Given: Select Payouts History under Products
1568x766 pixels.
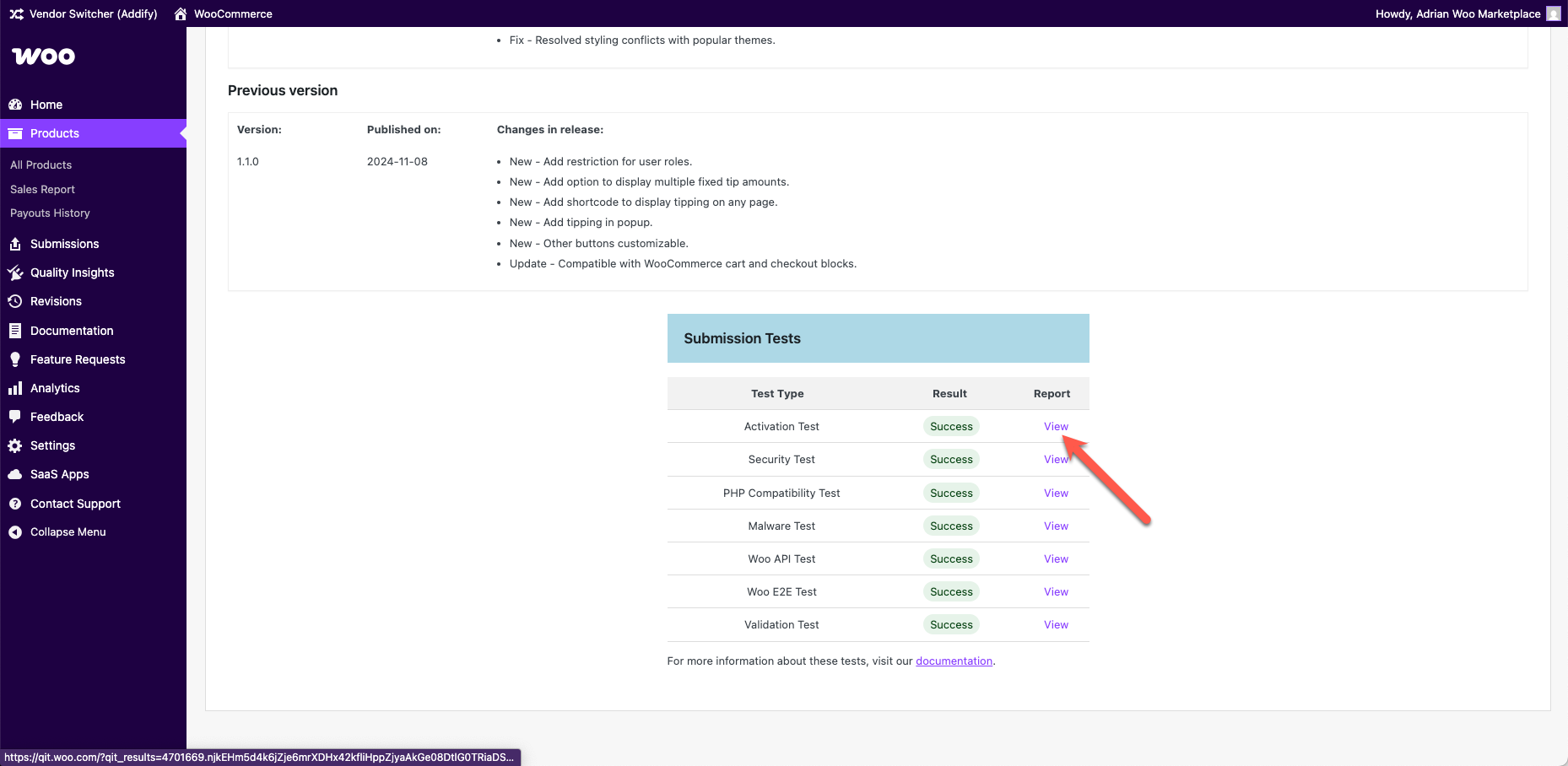Looking at the screenshot, I should click(50, 213).
